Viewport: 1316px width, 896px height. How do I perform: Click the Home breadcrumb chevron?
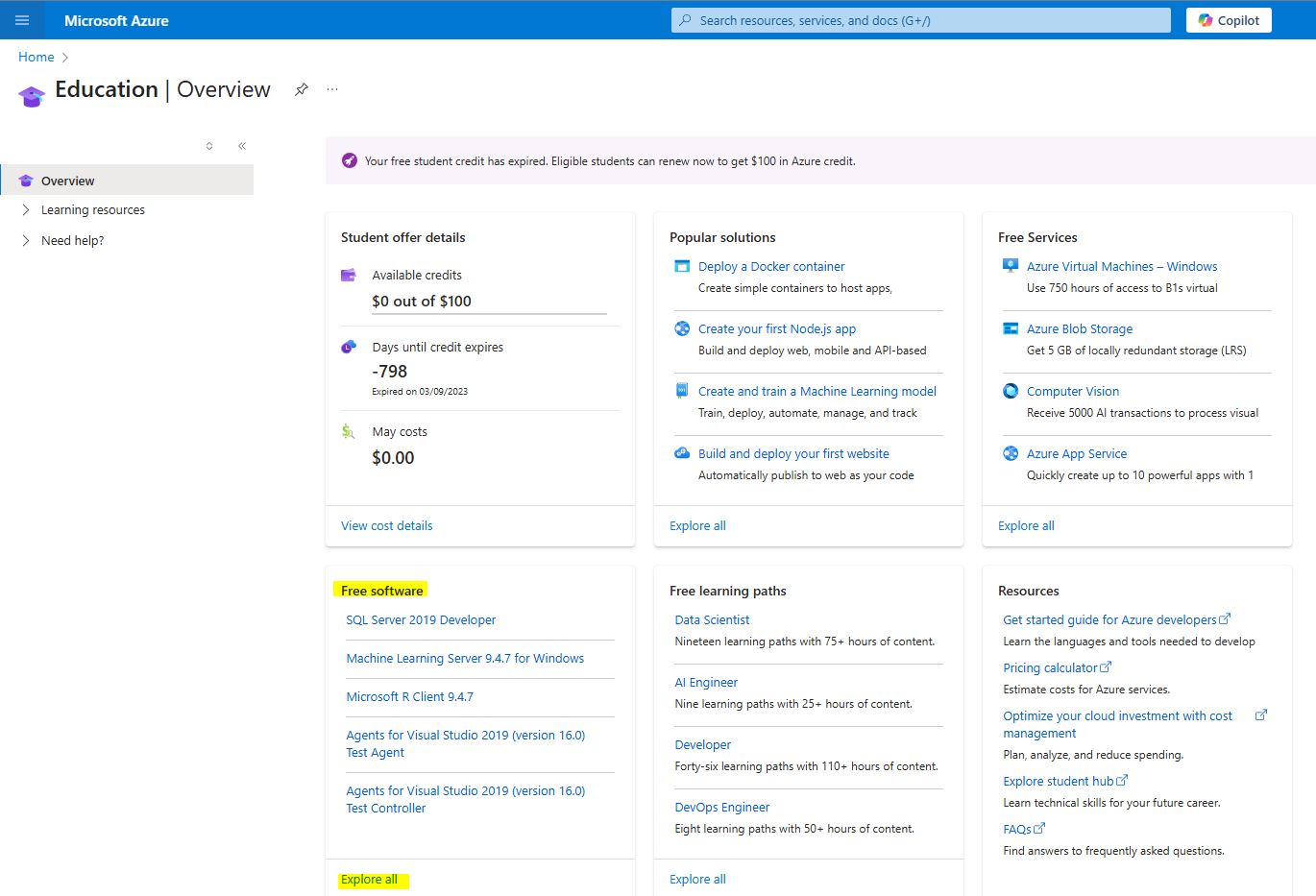click(x=65, y=58)
